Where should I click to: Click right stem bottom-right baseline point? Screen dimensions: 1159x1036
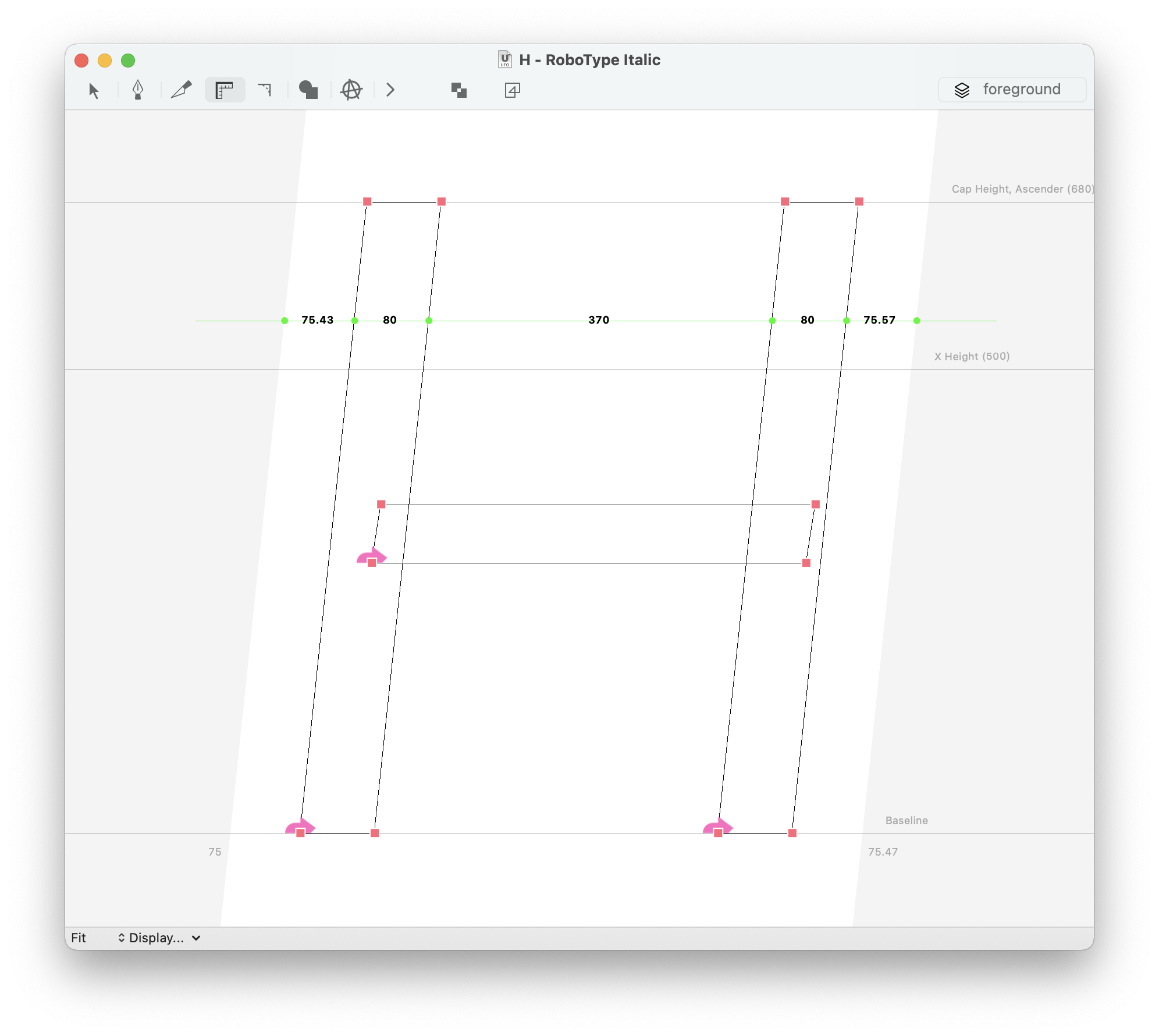[x=792, y=833]
